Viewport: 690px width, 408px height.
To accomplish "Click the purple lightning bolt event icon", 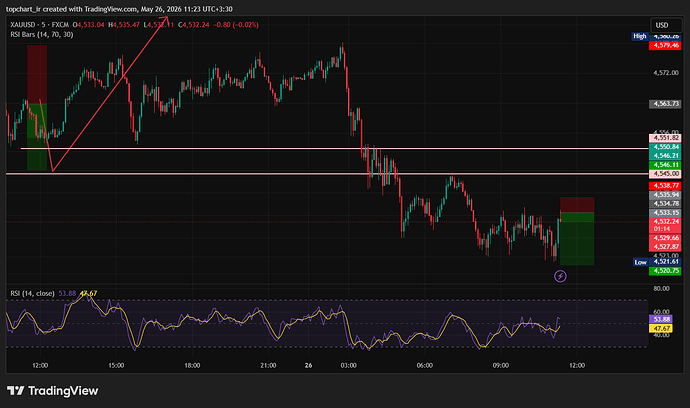I will (560, 276).
